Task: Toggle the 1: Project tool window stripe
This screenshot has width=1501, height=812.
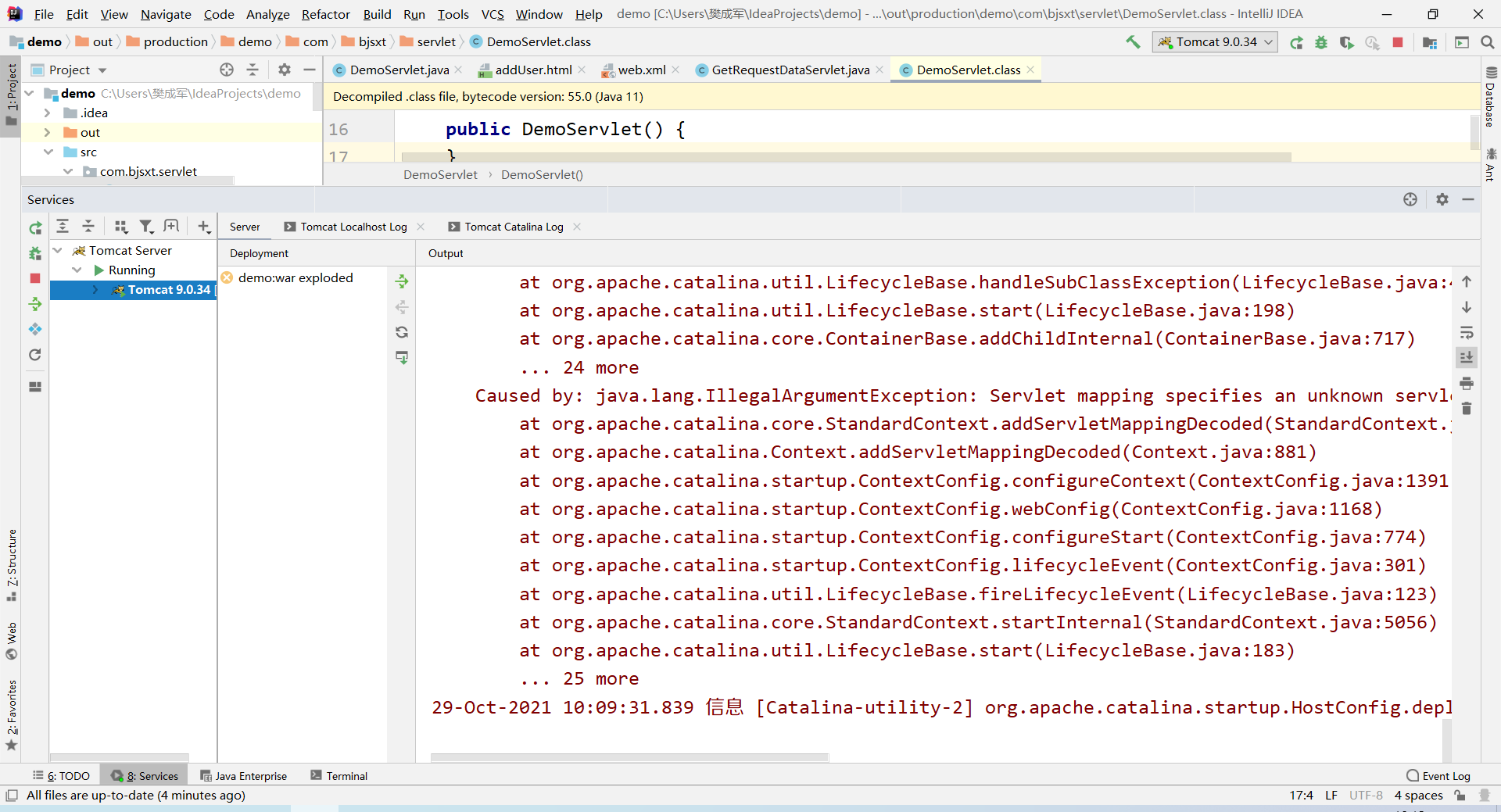Action: [x=11, y=95]
